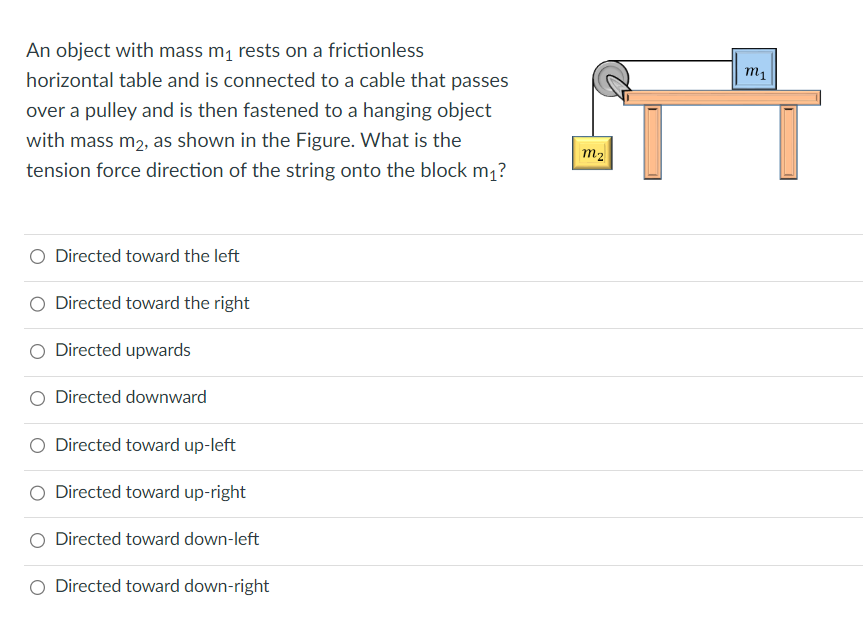Click the 'Directed toward the left' label text
Image resolution: width=863 pixels, height=627 pixels.
click(146, 256)
